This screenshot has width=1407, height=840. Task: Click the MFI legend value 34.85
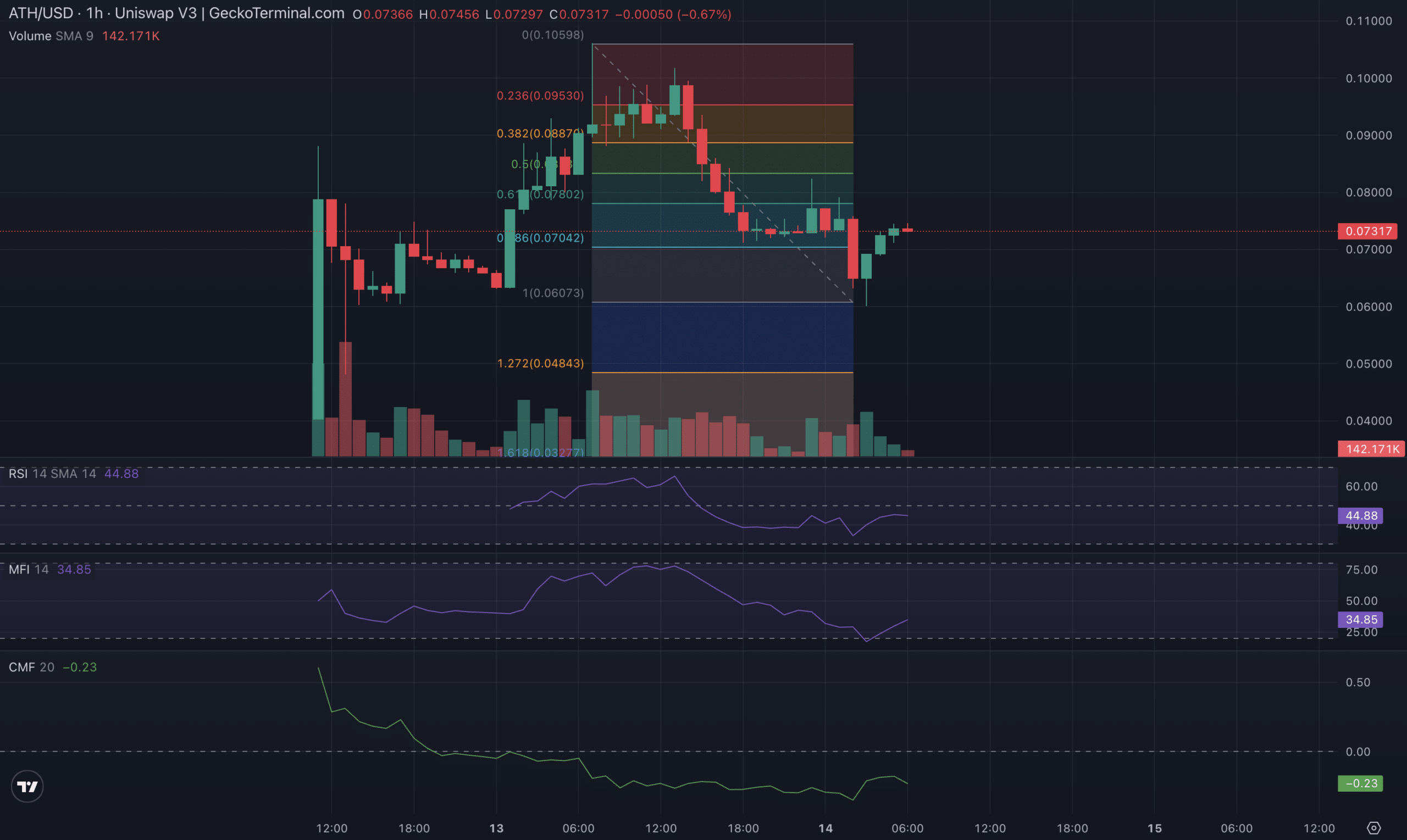74,570
